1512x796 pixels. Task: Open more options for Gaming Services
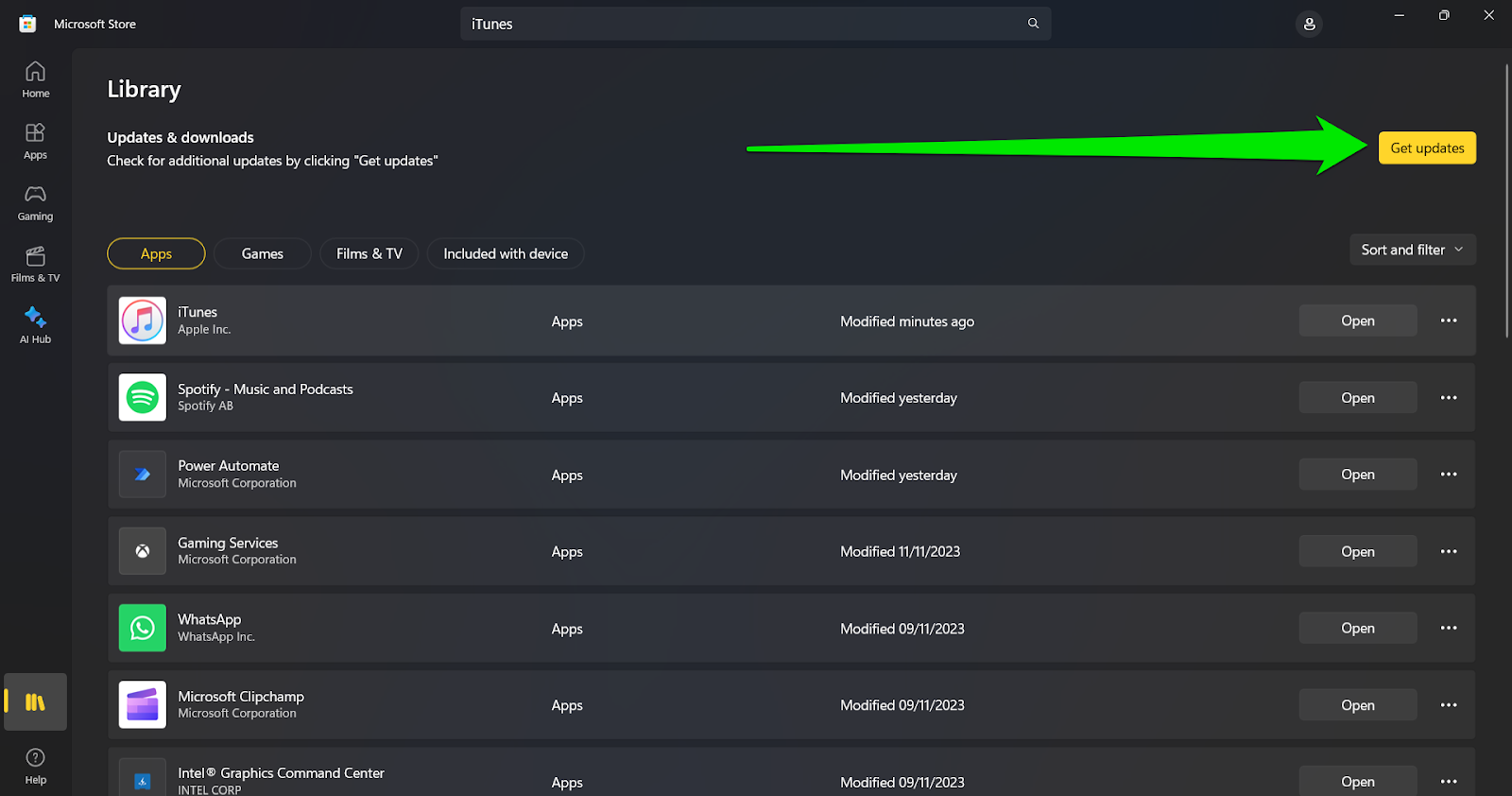pos(1449,551)
